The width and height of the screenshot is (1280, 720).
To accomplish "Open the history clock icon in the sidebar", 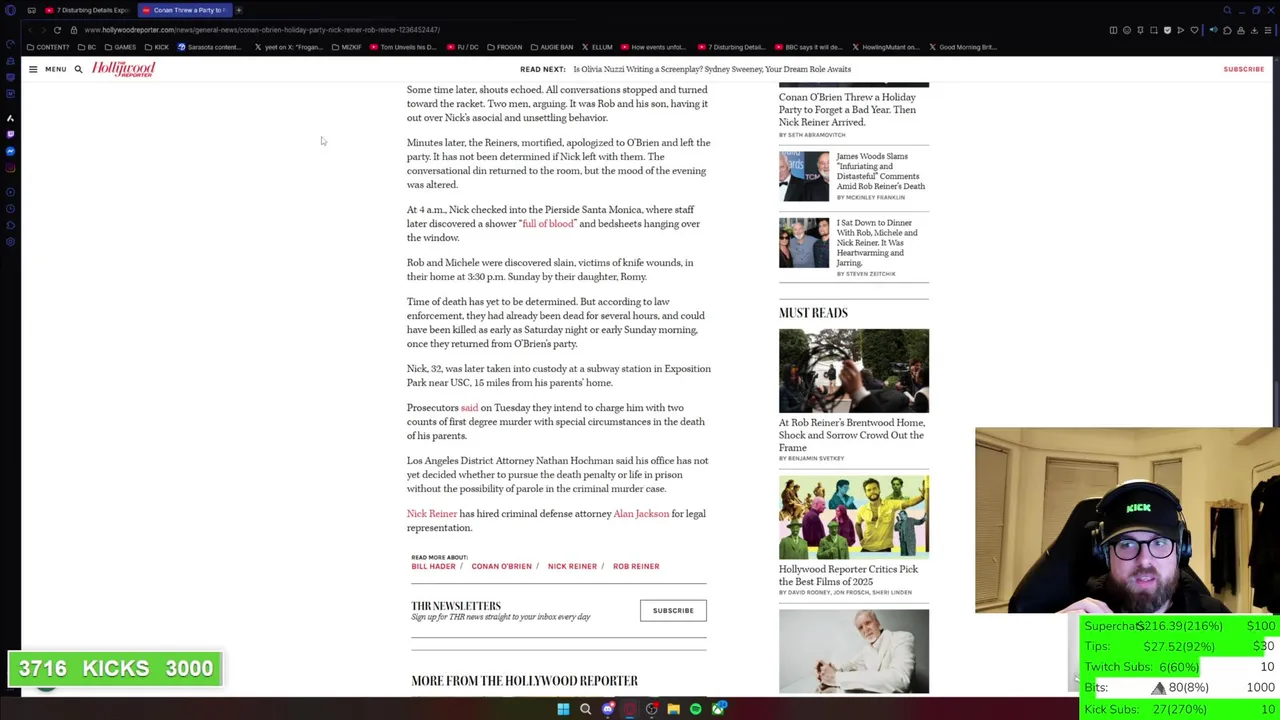I will point(10,208).
